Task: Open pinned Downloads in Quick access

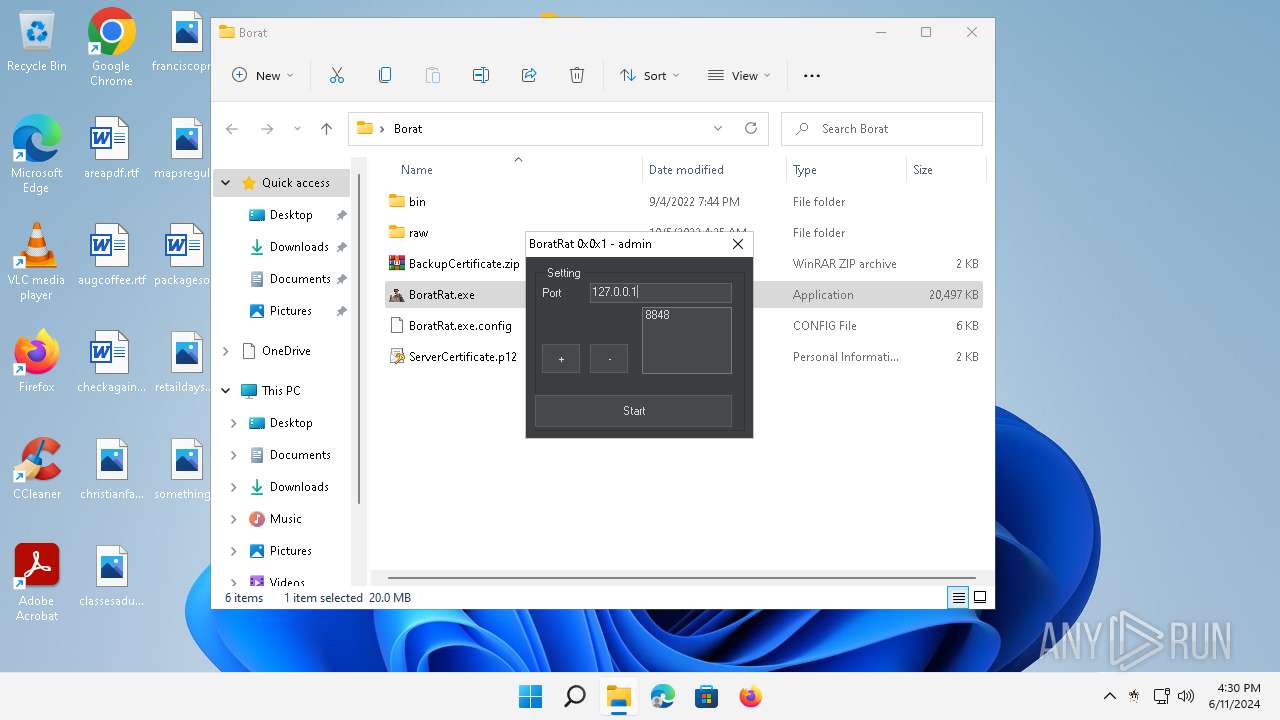Action: click(x=299, y=247)
